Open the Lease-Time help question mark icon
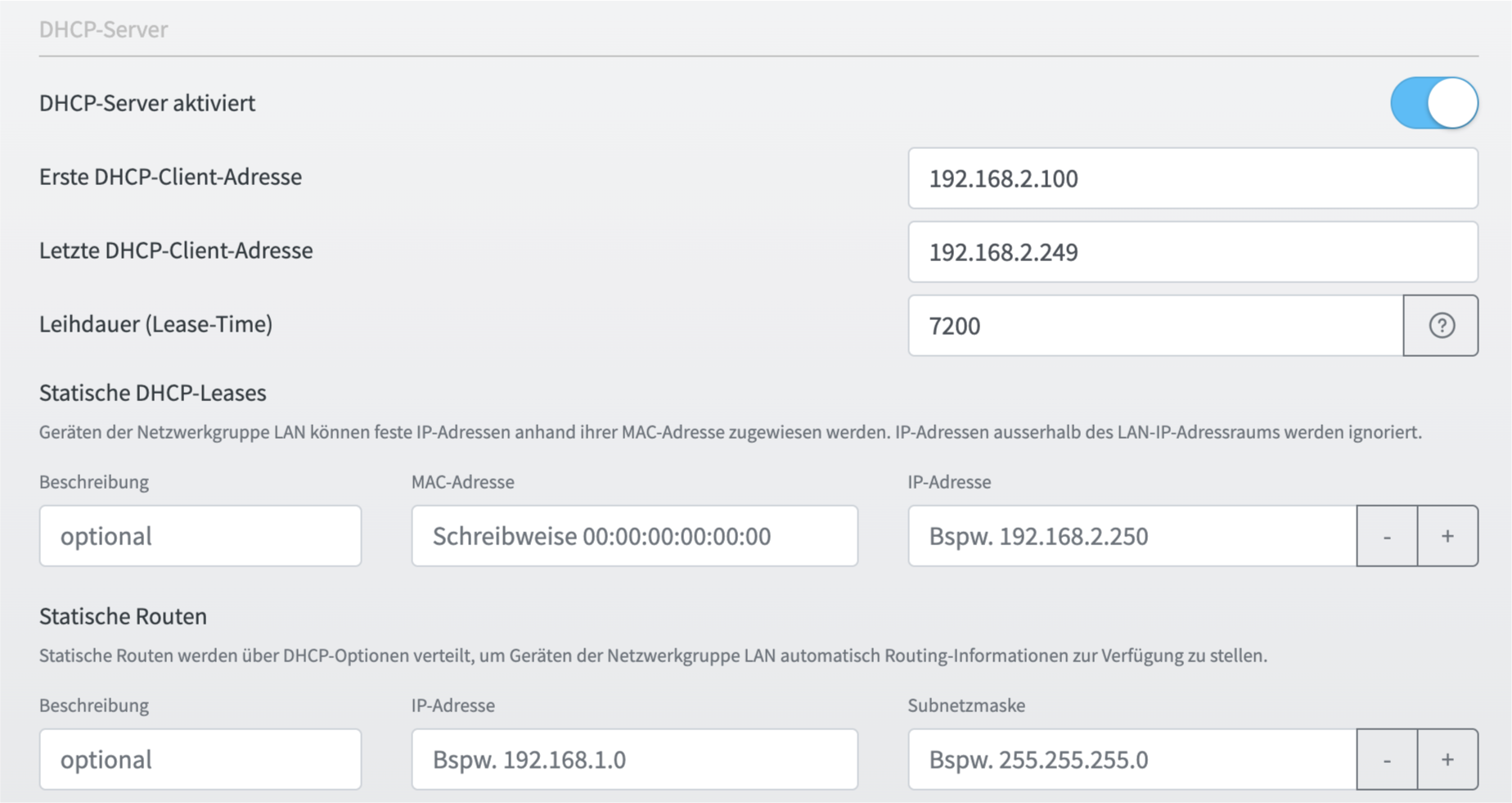Image resolution: width=1512 pixels, height=803 pixels. pyautogui.click(x=1441, y=326)
